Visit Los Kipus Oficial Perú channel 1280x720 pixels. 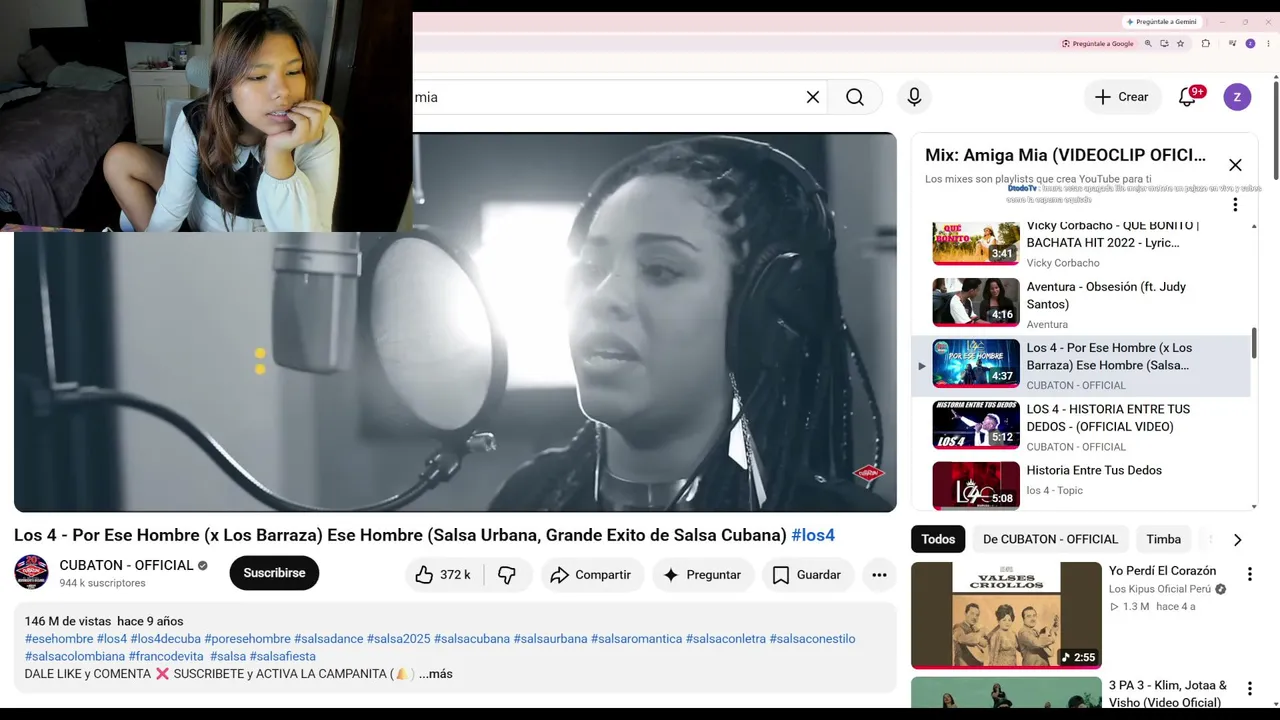coord(1160,589)
